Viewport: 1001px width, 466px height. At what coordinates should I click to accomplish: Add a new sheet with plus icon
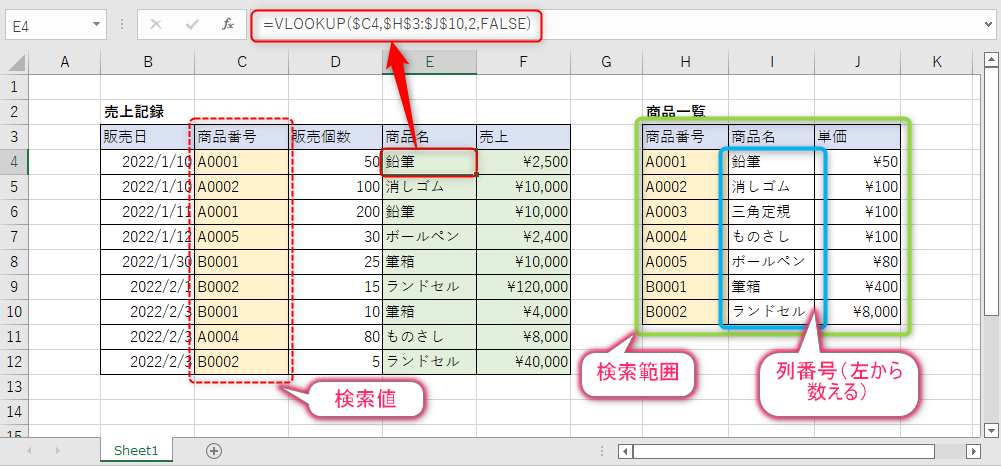click(x=212, y=451)
